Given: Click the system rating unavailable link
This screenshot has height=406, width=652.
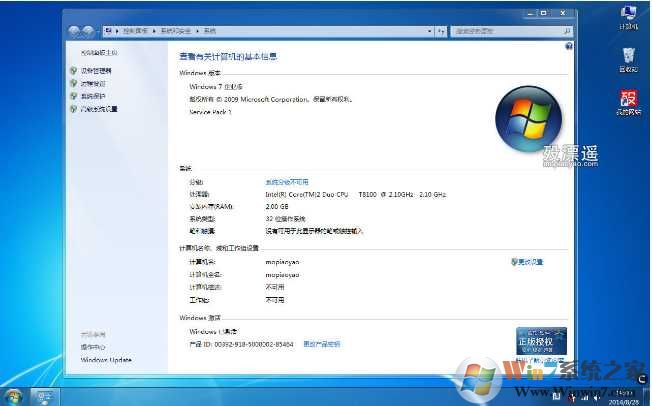Looking at the screenshot, I should (286, 182).
